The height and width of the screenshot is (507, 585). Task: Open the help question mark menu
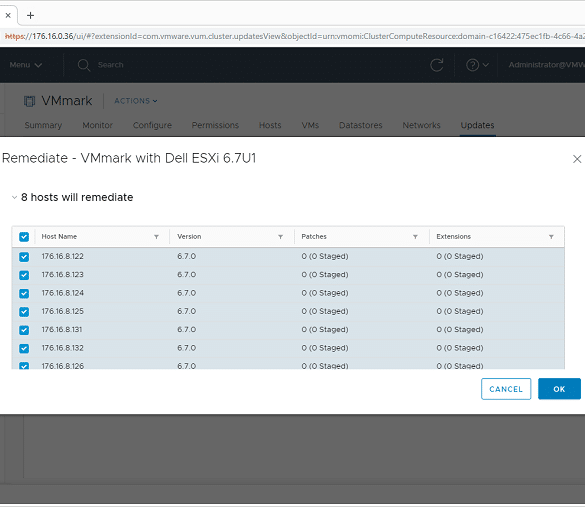click(477, 65)
